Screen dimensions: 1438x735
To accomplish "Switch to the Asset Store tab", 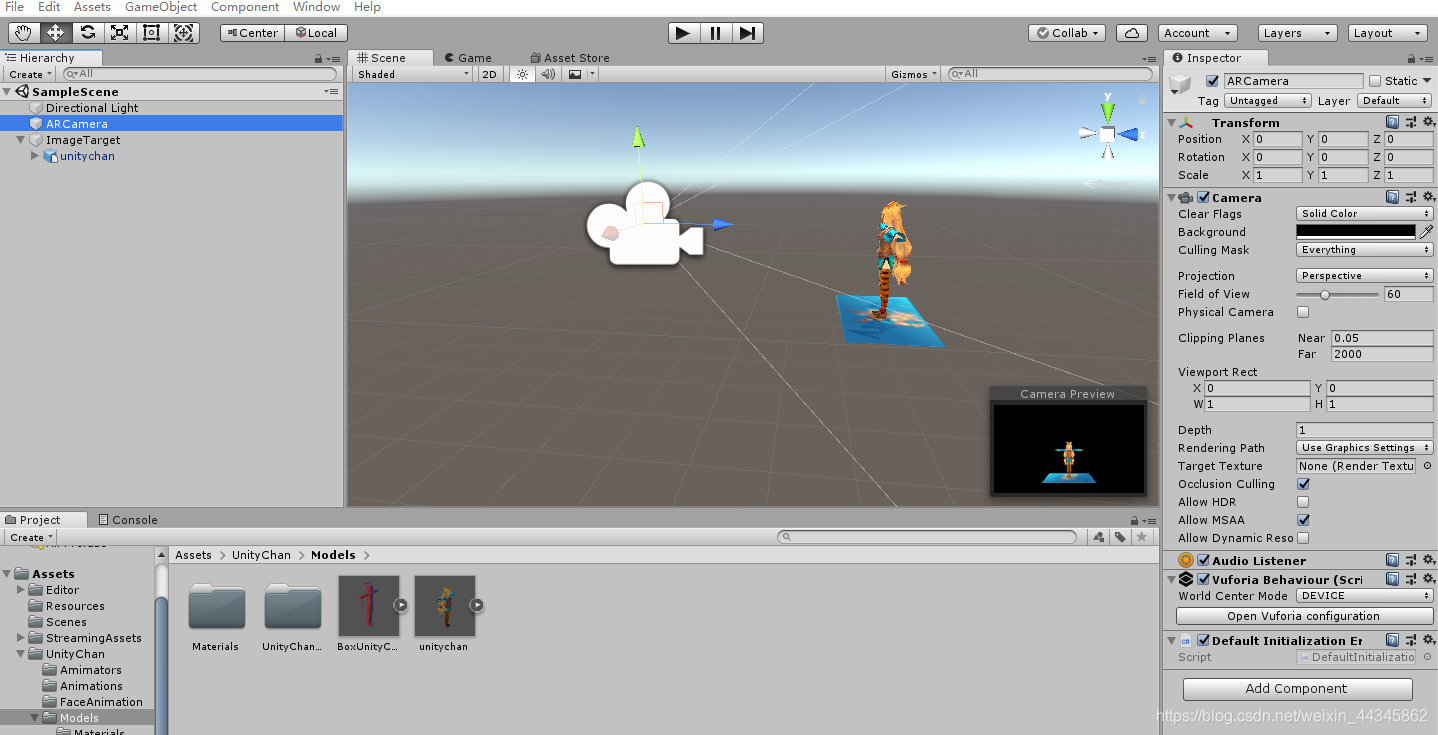I will pyautogui.click(x=568, y=58).
